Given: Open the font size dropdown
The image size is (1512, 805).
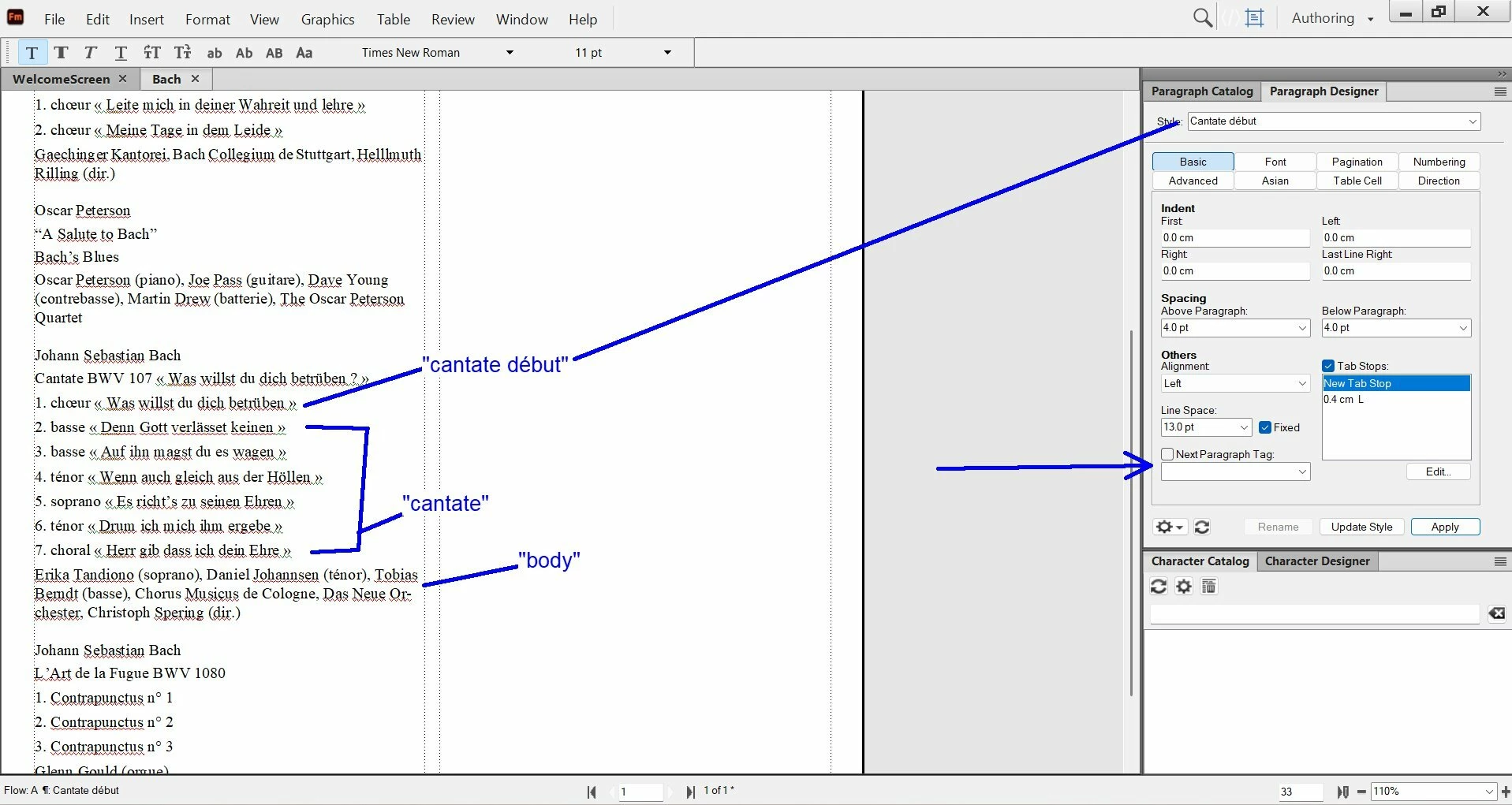Looking at the screenshot, I should click(x=667, y=53).
